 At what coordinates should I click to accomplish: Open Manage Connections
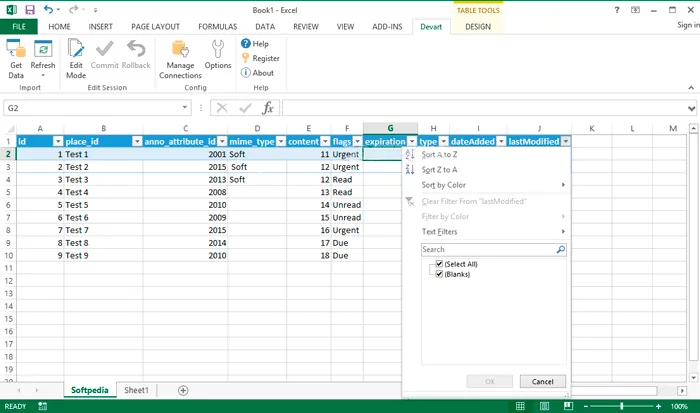point(180,59)
